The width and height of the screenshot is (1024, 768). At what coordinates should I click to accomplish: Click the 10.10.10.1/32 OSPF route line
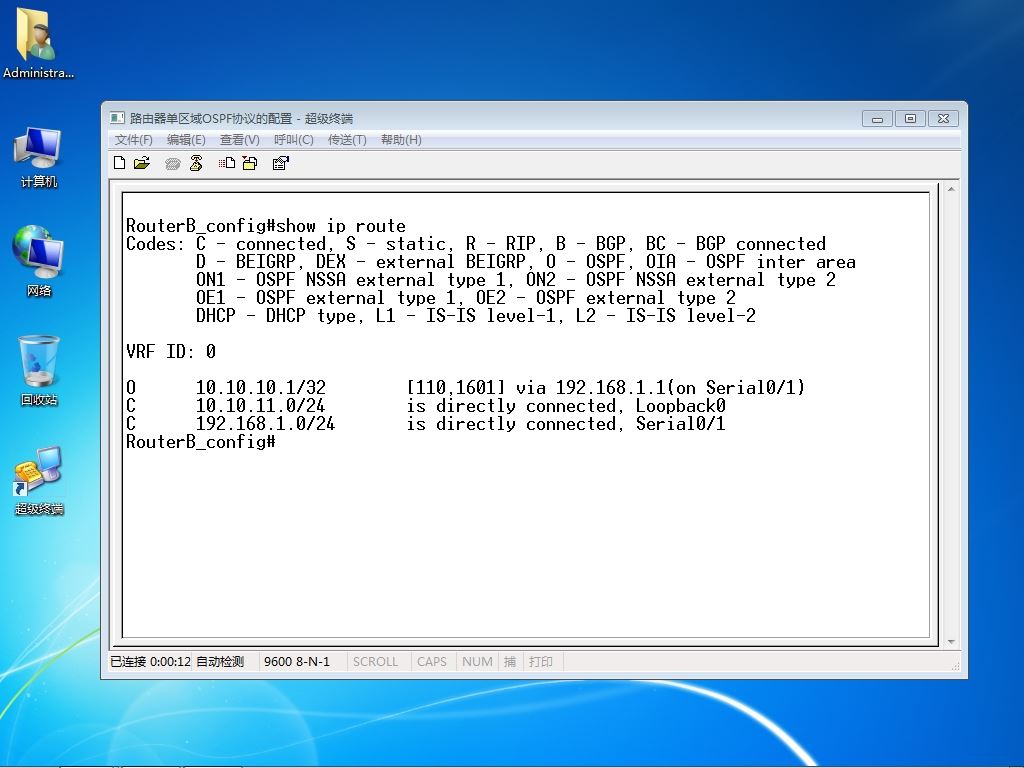tap(466, 388)
